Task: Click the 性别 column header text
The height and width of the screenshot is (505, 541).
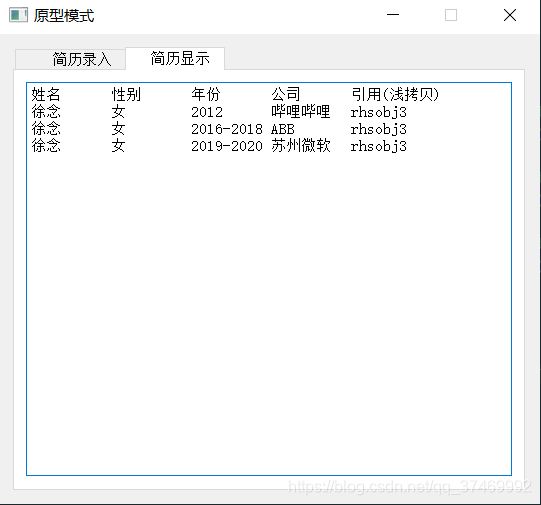Action: (x=126, y=94)
